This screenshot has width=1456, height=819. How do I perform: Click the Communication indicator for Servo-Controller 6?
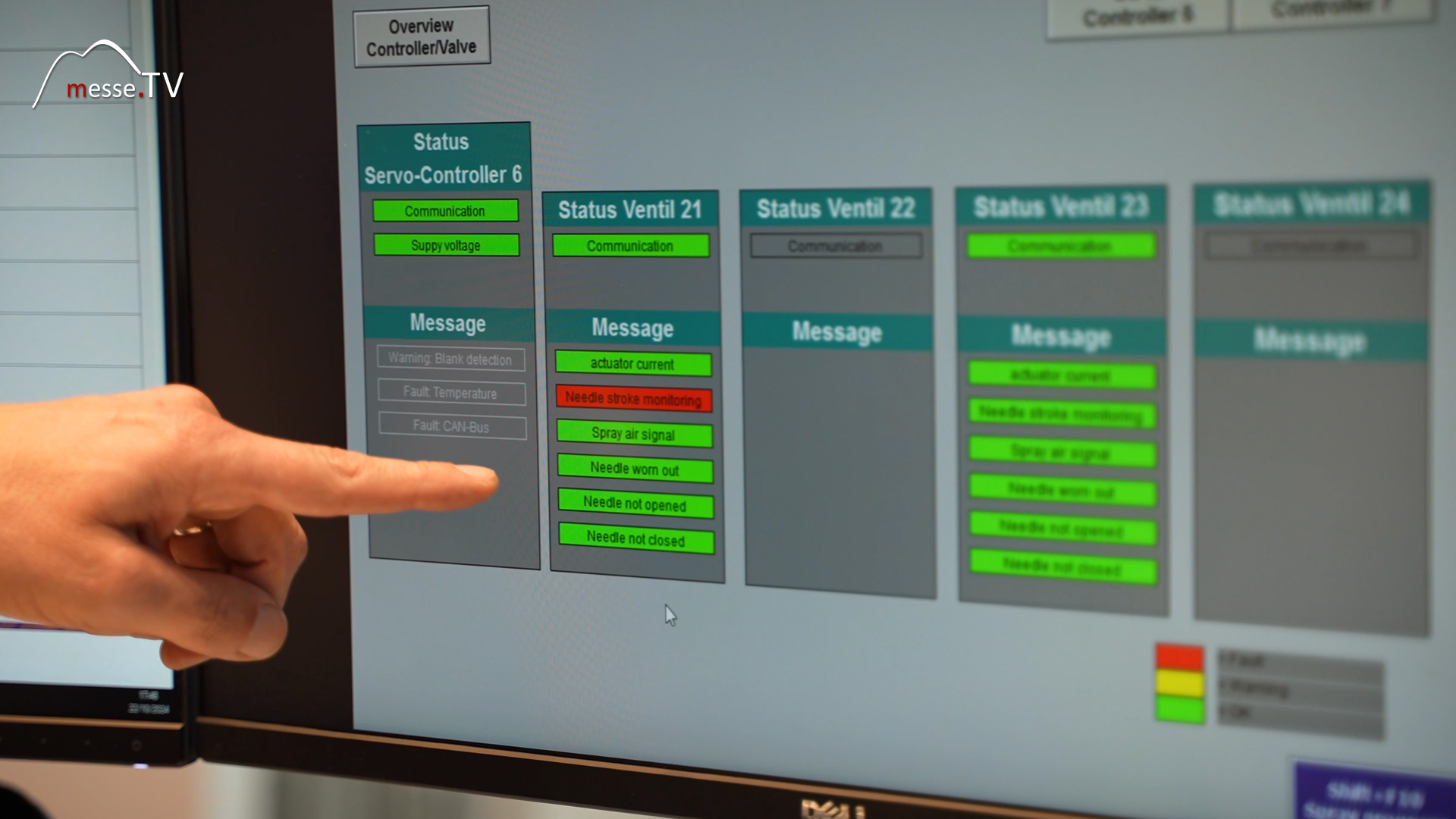pyautogui.click(x=444, y=211)
